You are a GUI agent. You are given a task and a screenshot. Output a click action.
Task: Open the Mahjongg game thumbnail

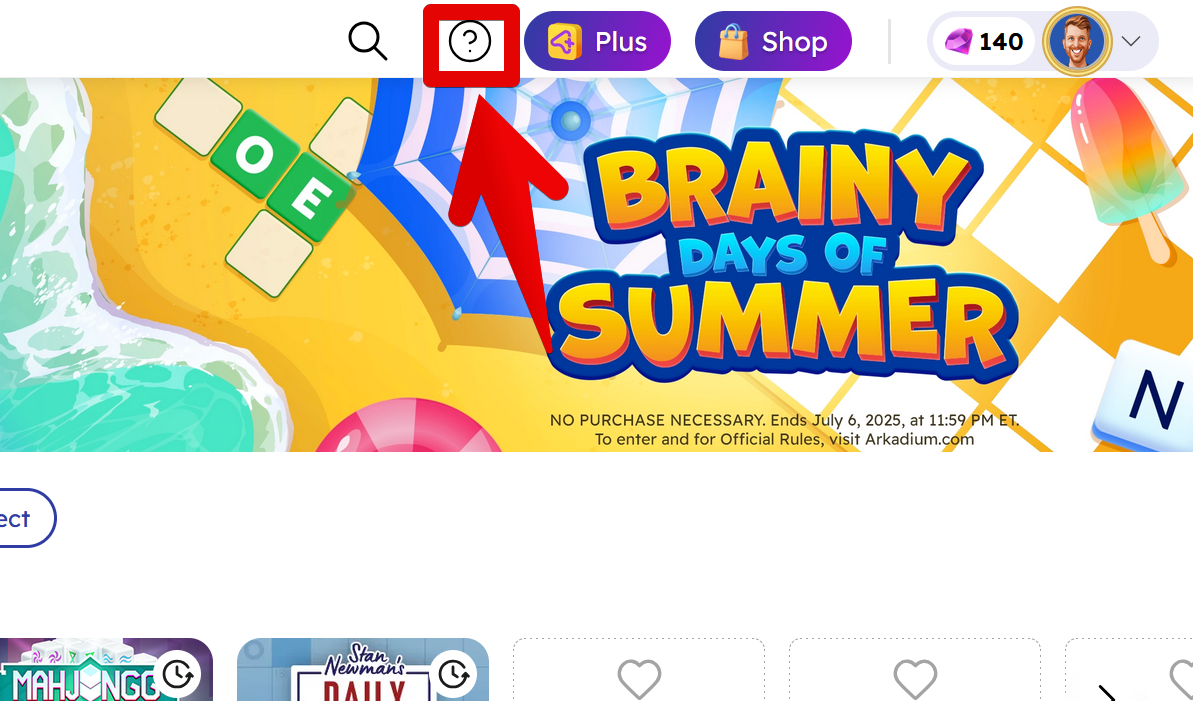coord(107,670)
